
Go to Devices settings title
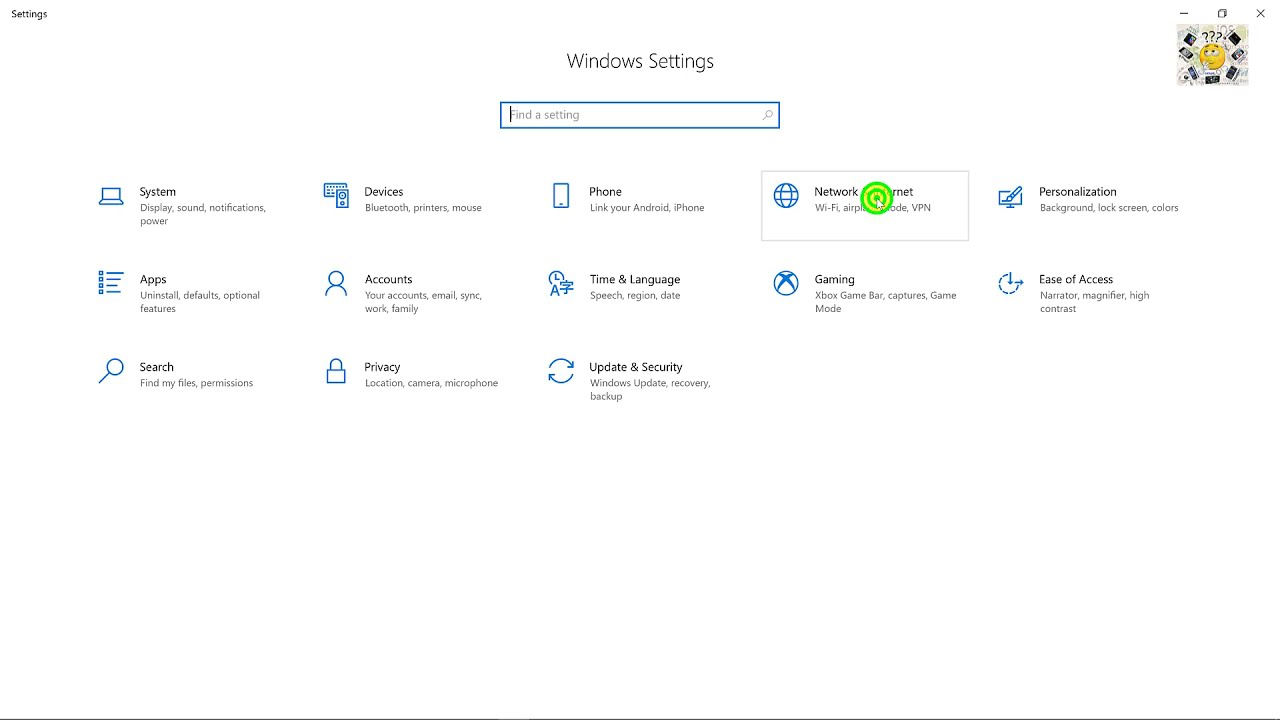pos(384,192)
